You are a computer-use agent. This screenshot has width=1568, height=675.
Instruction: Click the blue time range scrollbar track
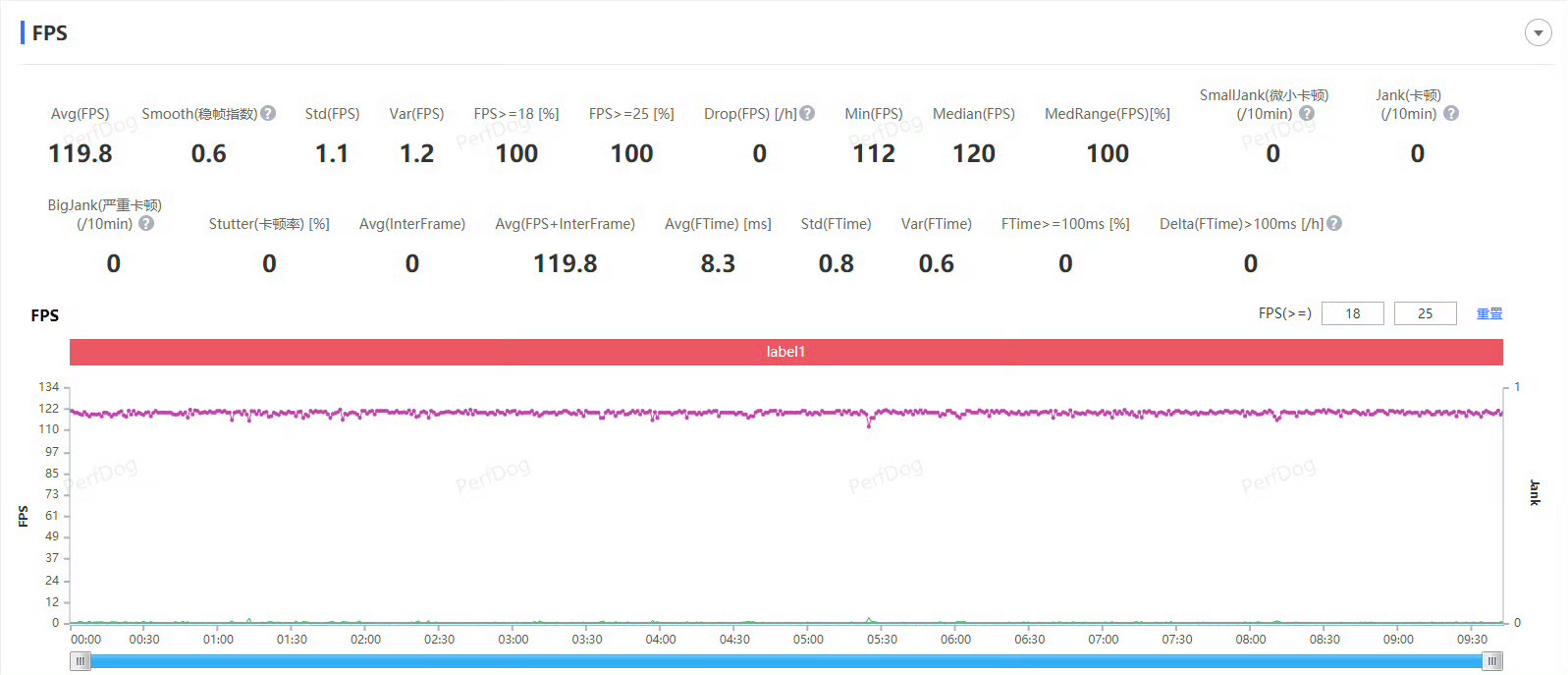785,661
